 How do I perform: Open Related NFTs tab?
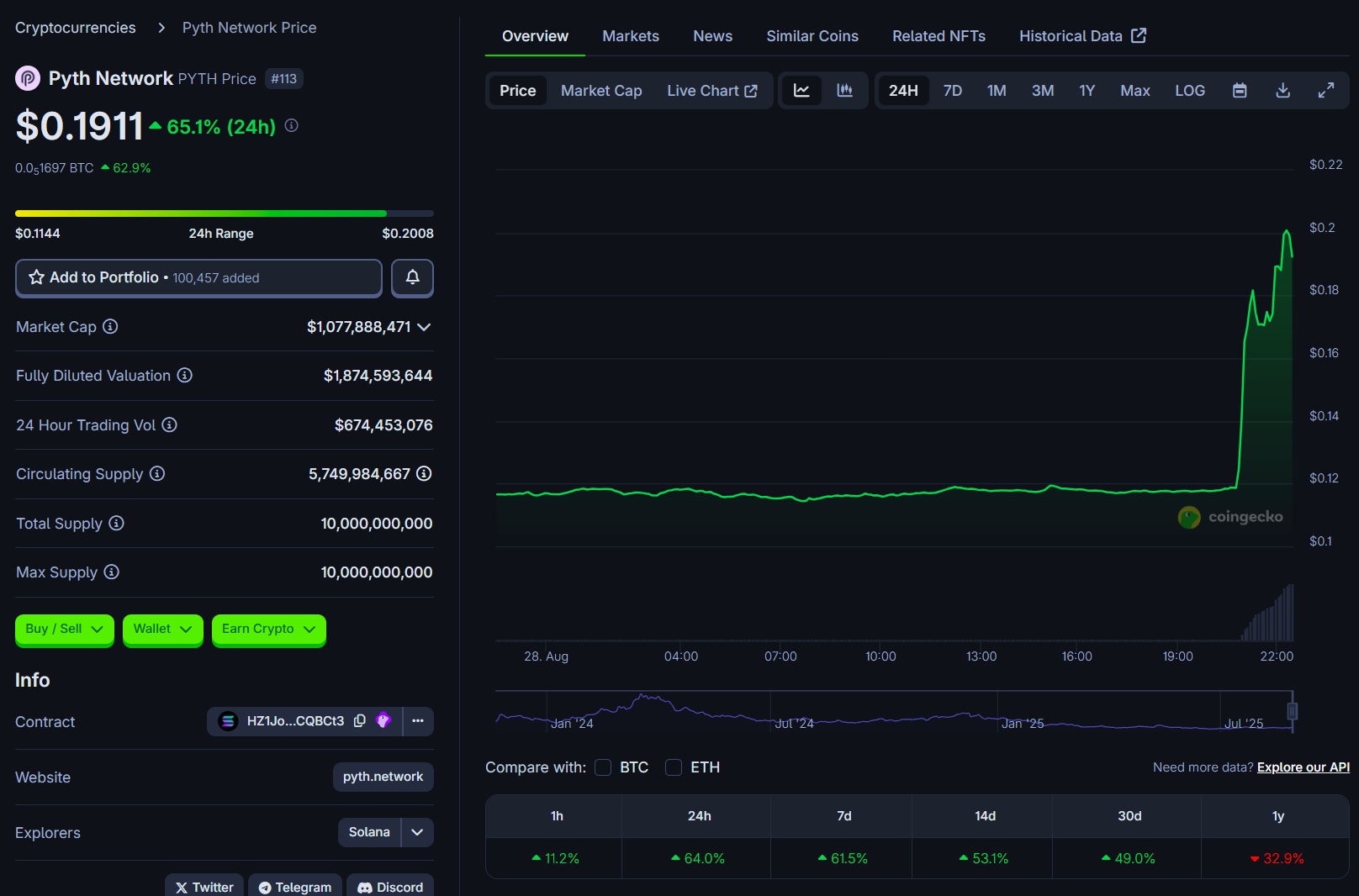[939, 36]
